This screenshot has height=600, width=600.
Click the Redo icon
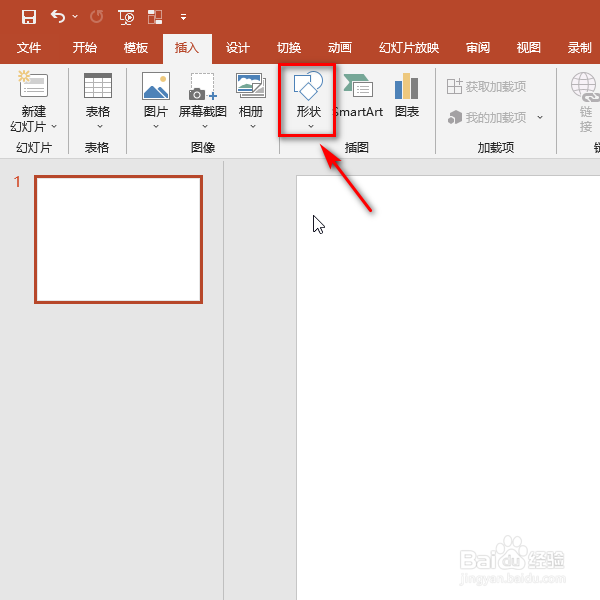click(x=96, y=17)
